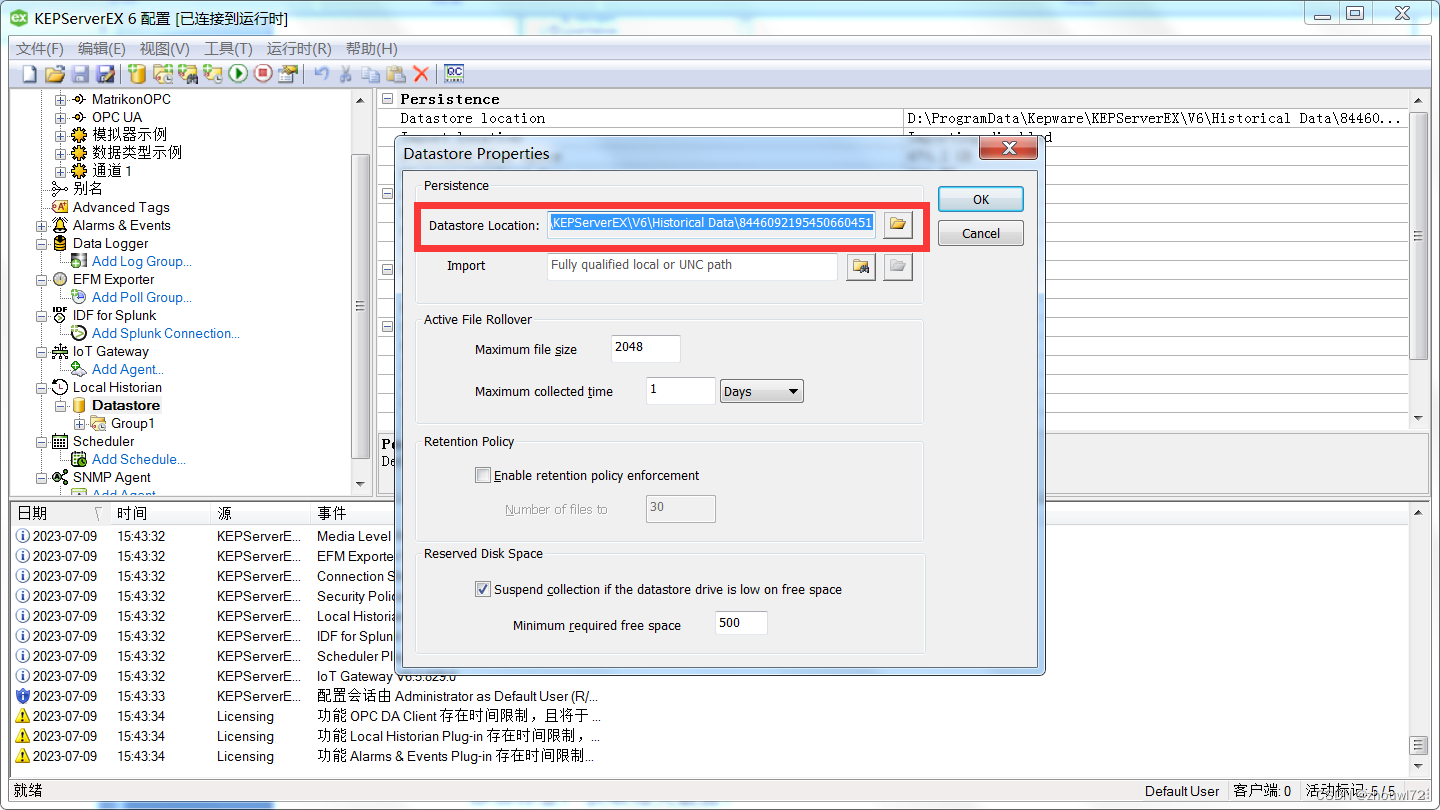The width and height of the screenshot is (1440, 810).
Task: Click the 时间 column header
Action: (160, 513)
